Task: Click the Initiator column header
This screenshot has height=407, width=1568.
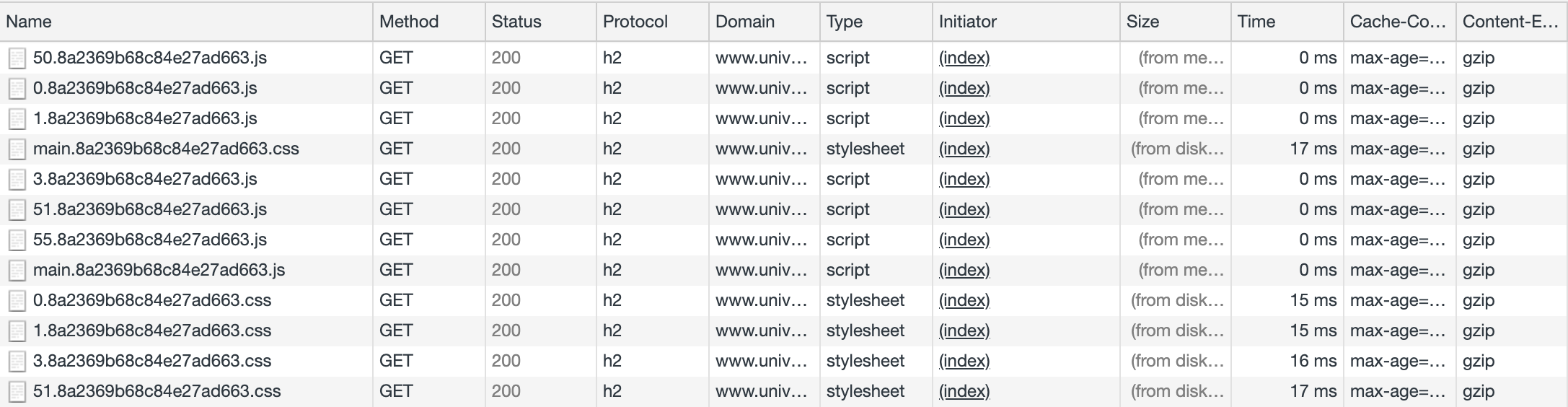Action: coord(967,22)
